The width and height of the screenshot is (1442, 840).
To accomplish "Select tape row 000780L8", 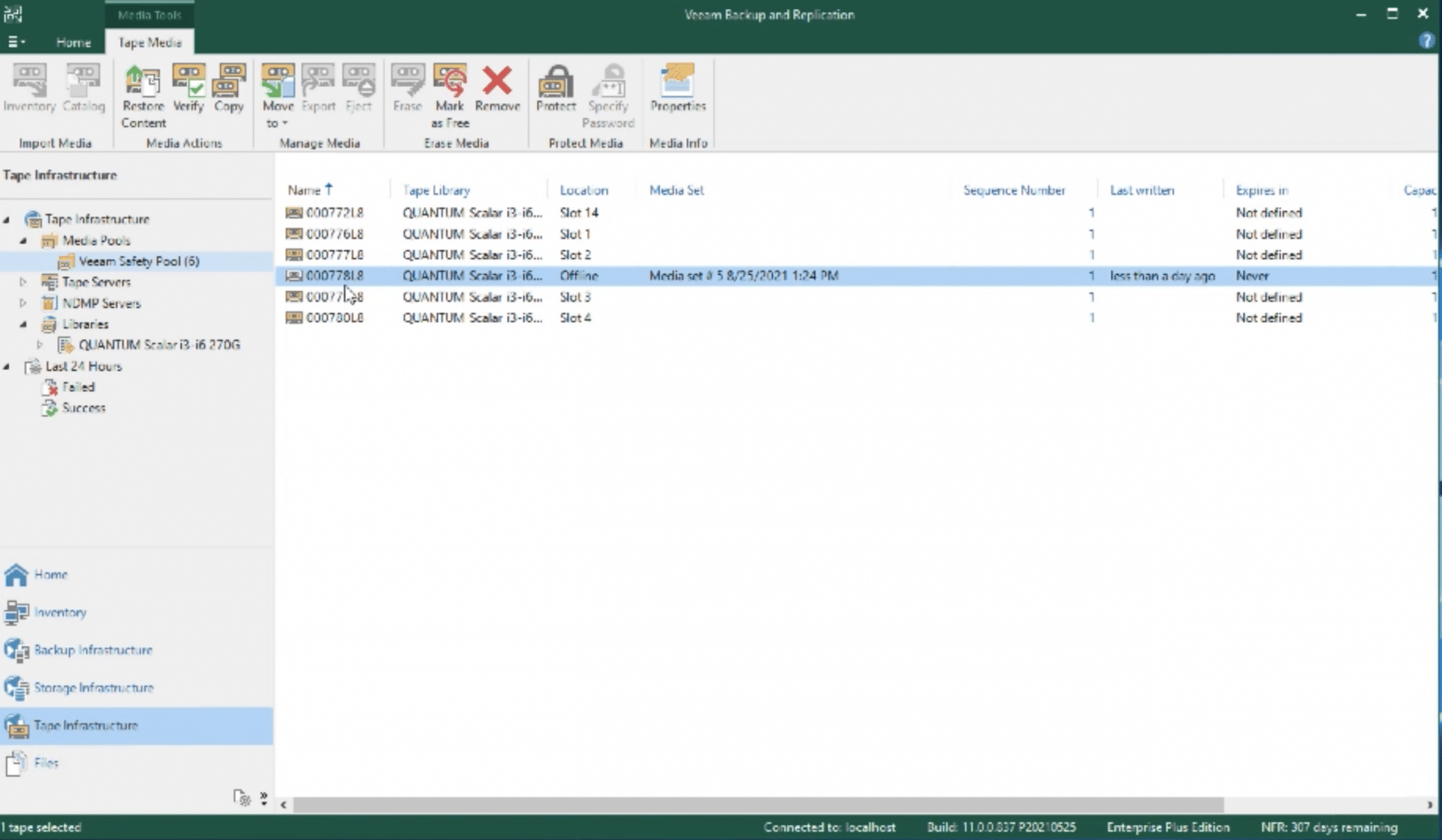I will point(856,318).
